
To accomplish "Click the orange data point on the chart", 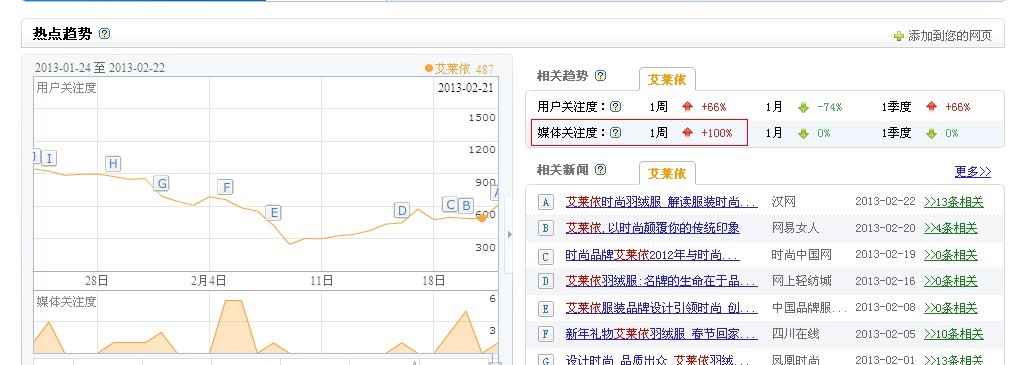I will coord(482,217).
